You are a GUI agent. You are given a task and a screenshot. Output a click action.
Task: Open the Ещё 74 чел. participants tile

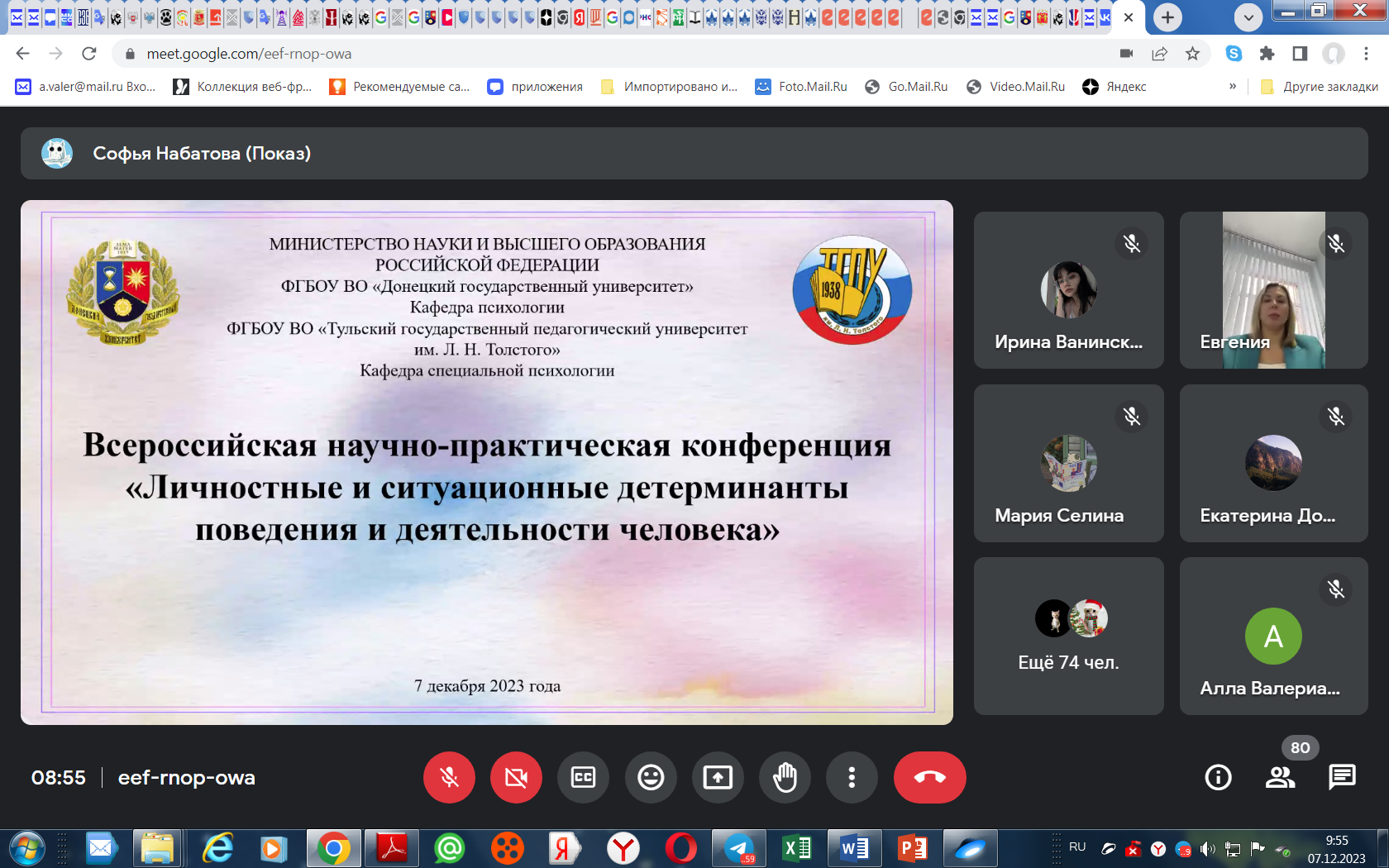coord(1068,636)
